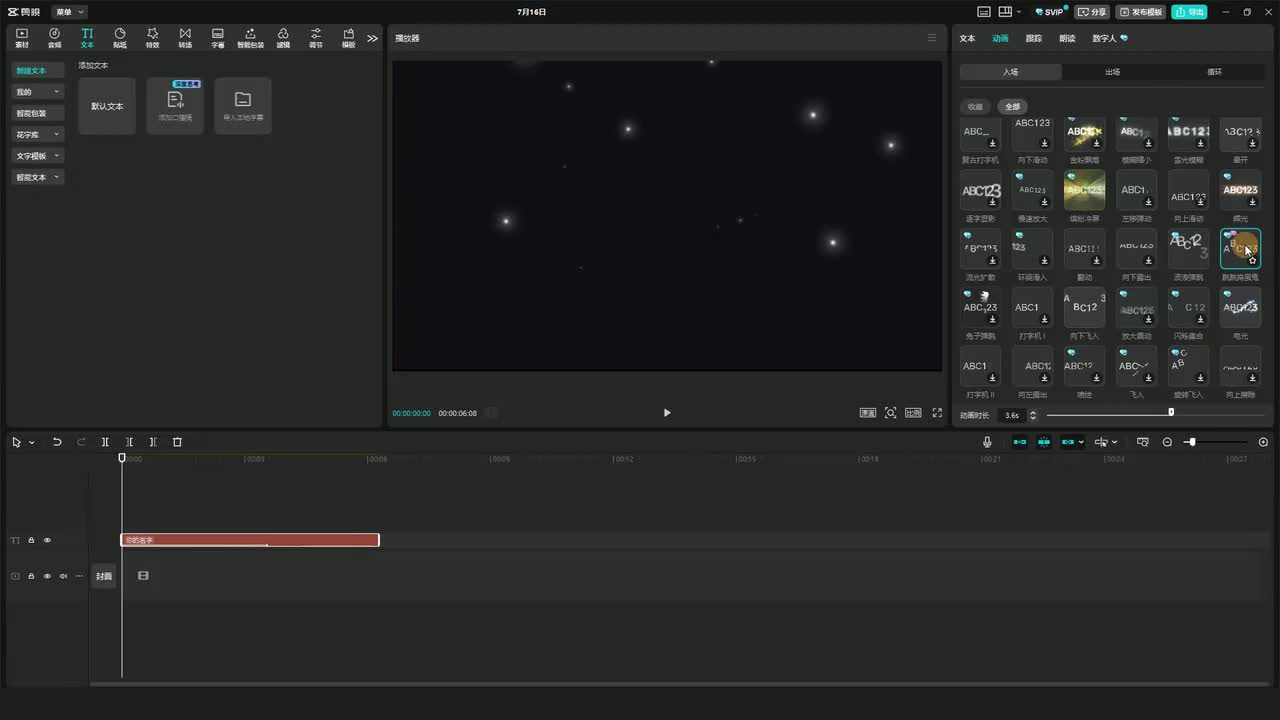Add the video track's media placeholder icon
Image resolution: width=1280 pixels, height=720 pixels.
pos(143,576)
